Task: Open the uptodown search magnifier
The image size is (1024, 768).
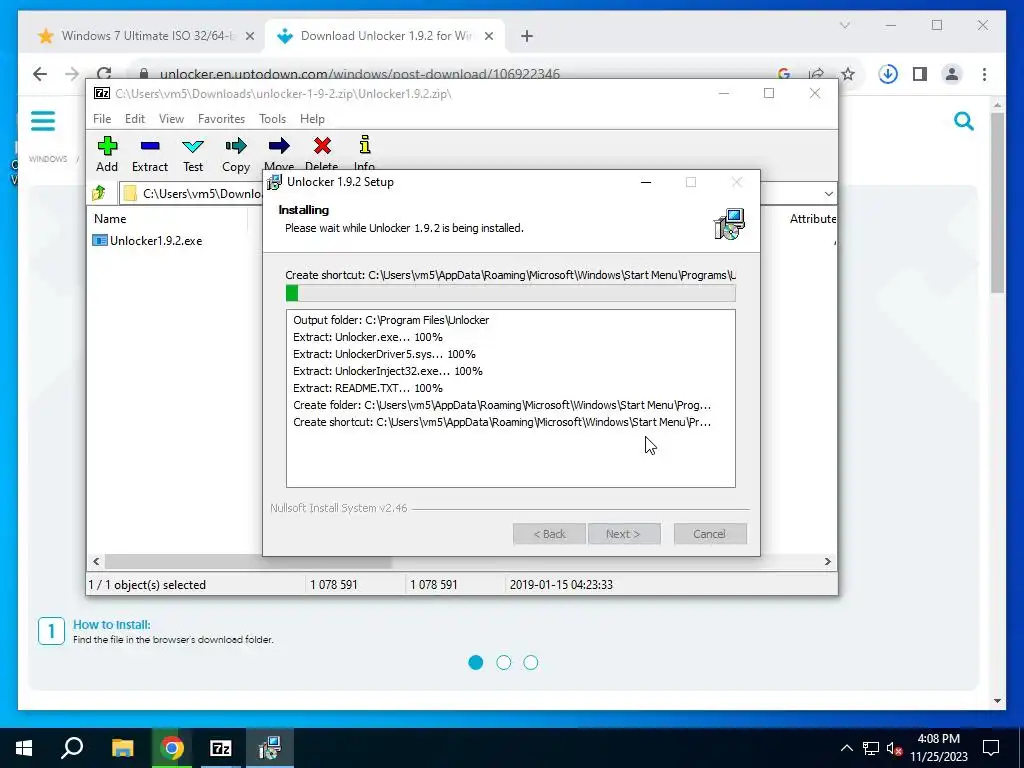Action: pos(963,121)
